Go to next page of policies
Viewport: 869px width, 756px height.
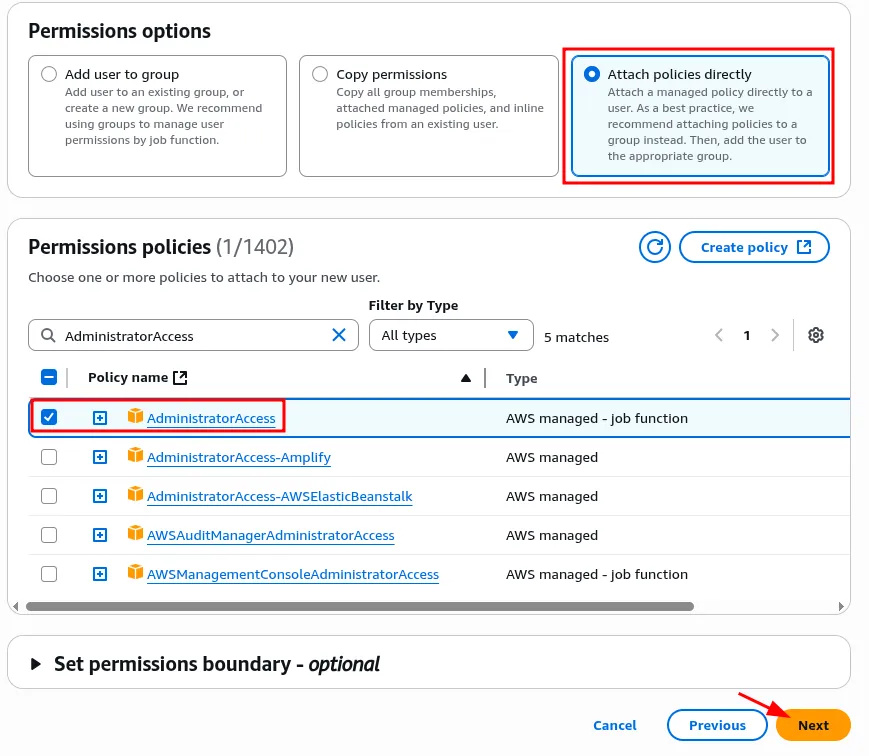[775, 336]
